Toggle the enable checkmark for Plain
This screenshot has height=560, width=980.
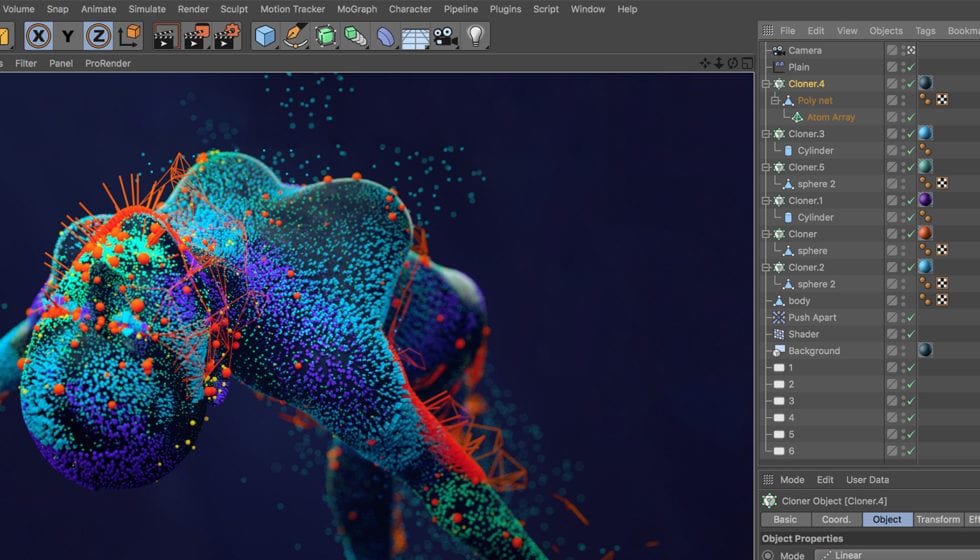pyautogui.click(x=911, y=67)
